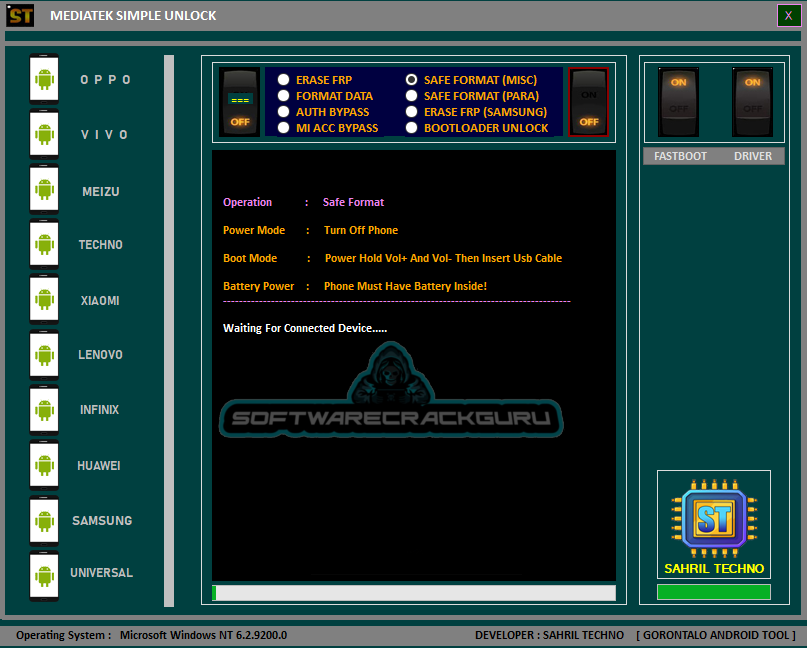Toggle the FASTBOOT rocker switch
Image resolution: width=807 pixels, height=648 pixels.
click(678, 102)
